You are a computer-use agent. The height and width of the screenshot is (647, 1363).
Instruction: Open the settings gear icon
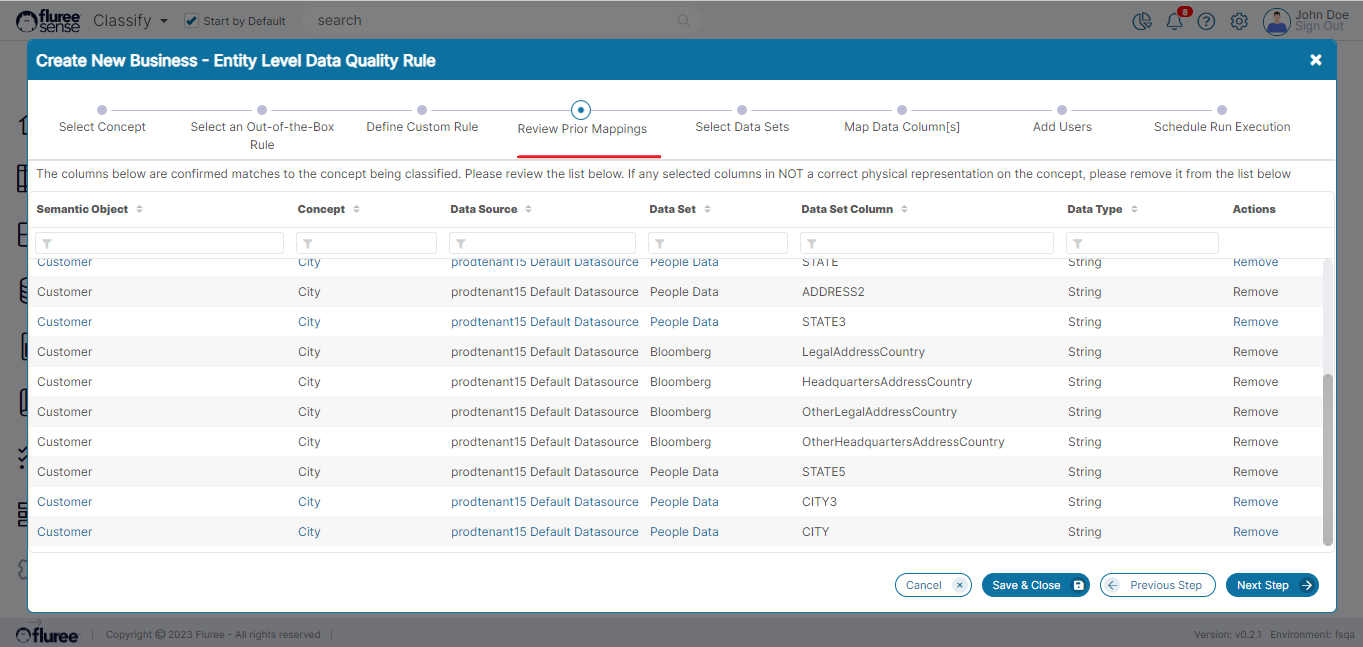pos(1239,21)
